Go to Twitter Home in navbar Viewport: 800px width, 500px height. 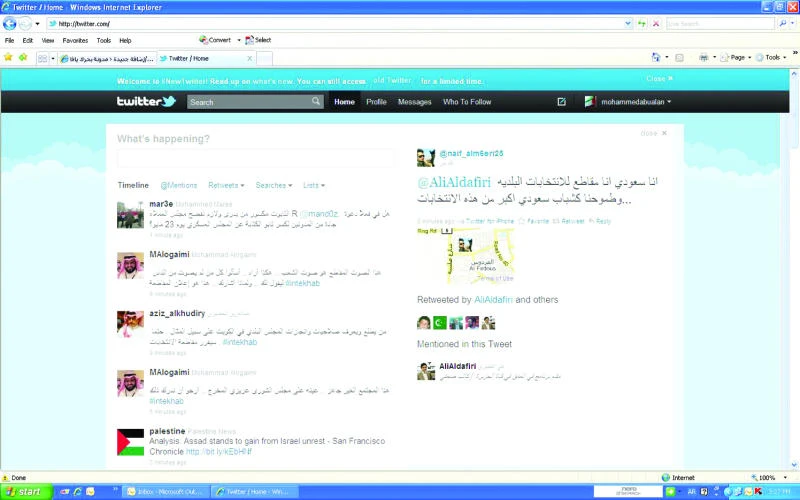tap(344, 102)
